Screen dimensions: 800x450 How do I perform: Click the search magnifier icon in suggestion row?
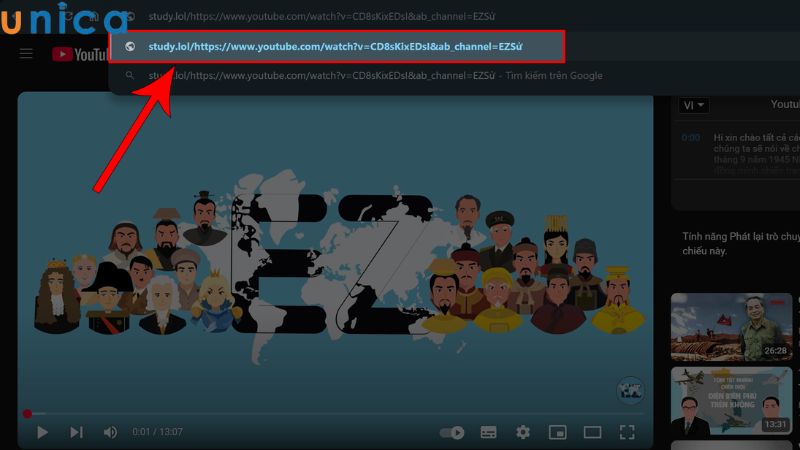coord(130,76)
